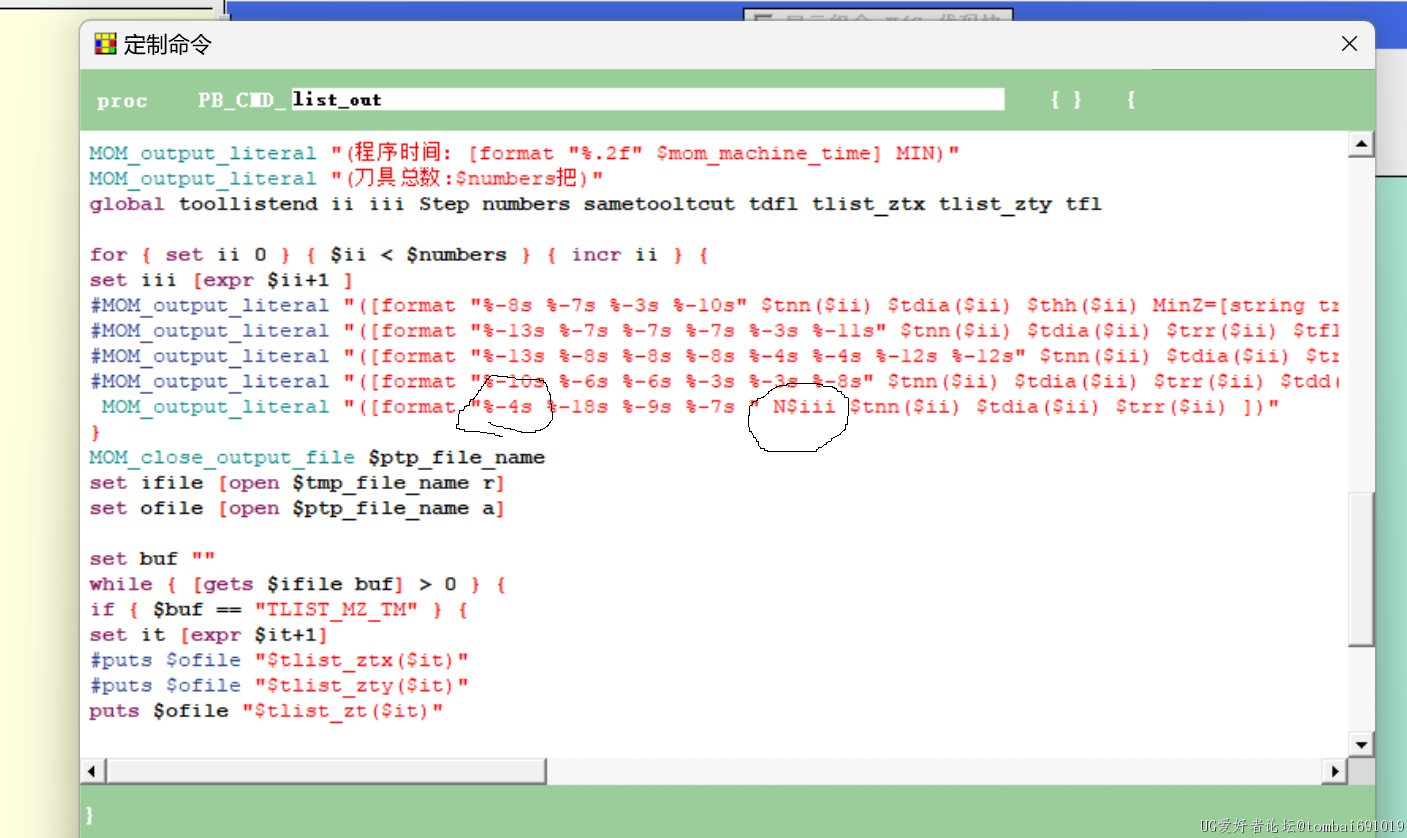
Task: Click the 'set buf ""' line
Action: [x=152, y=559]
